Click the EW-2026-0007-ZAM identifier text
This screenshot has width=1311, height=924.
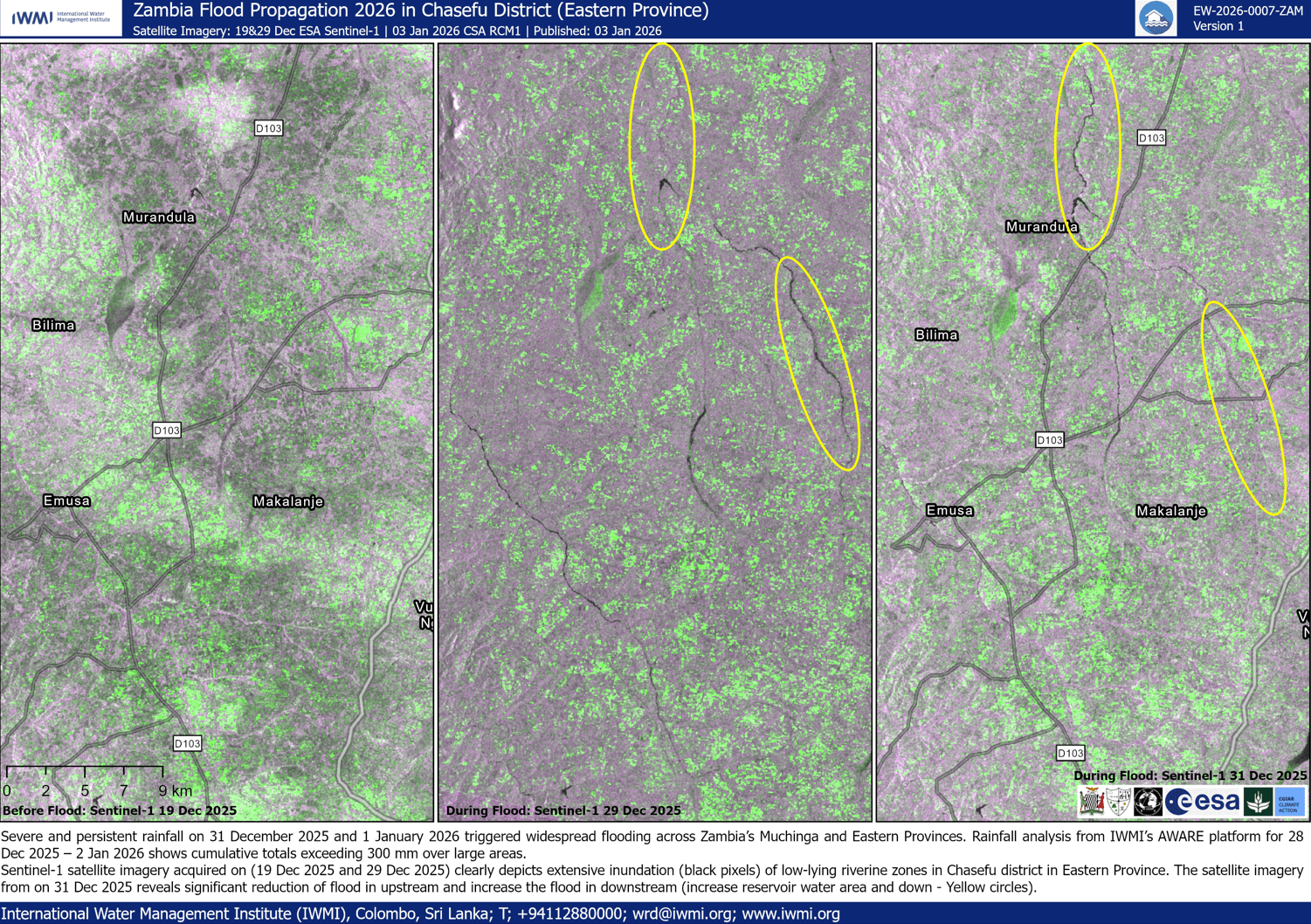point(1248,10)
